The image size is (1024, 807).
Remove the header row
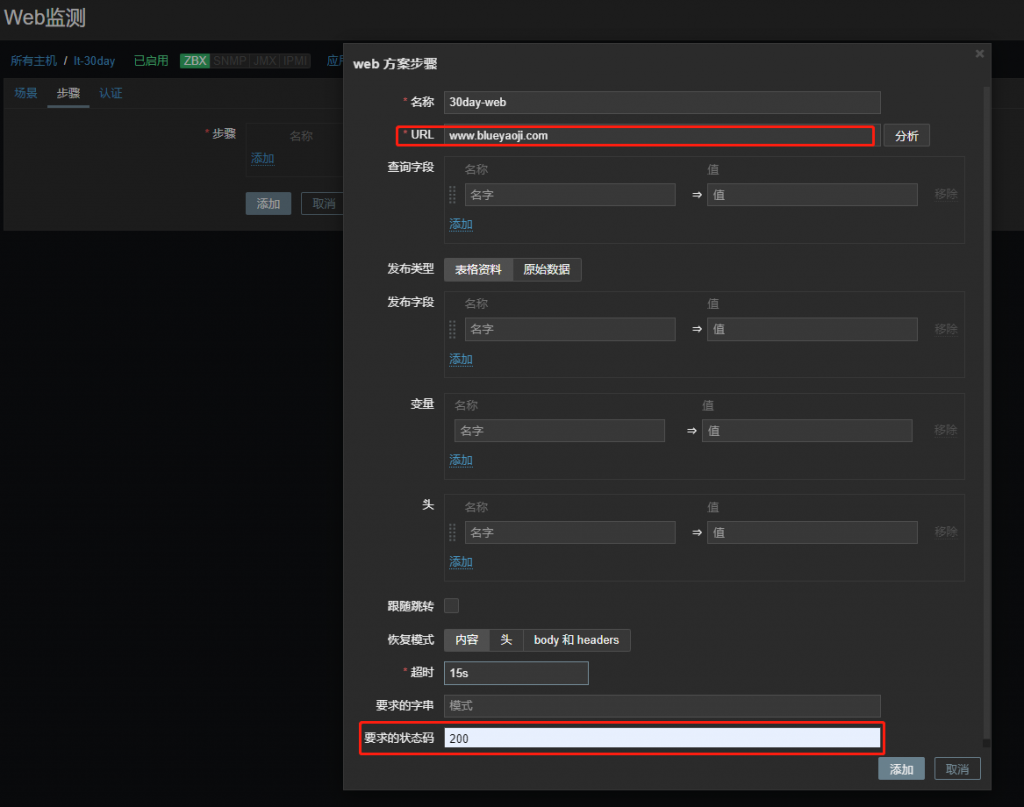[946, 531]
